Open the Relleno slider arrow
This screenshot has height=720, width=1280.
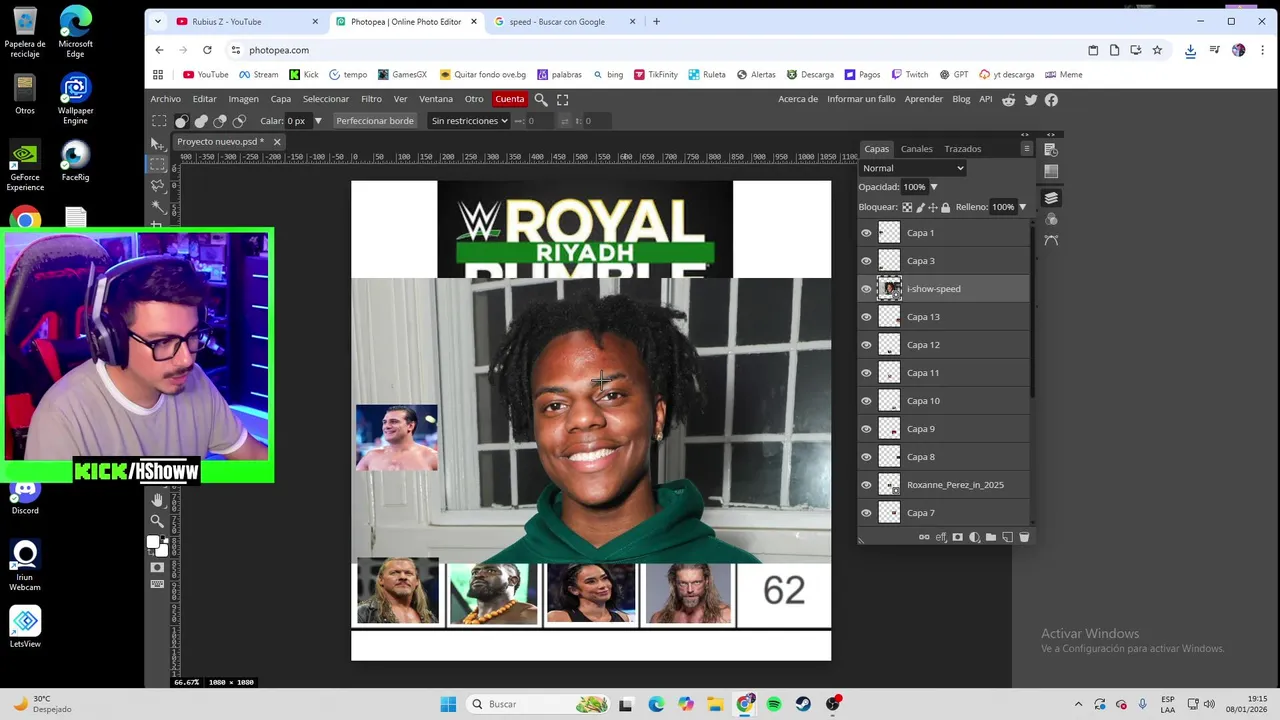click(x=1022, y=207)
